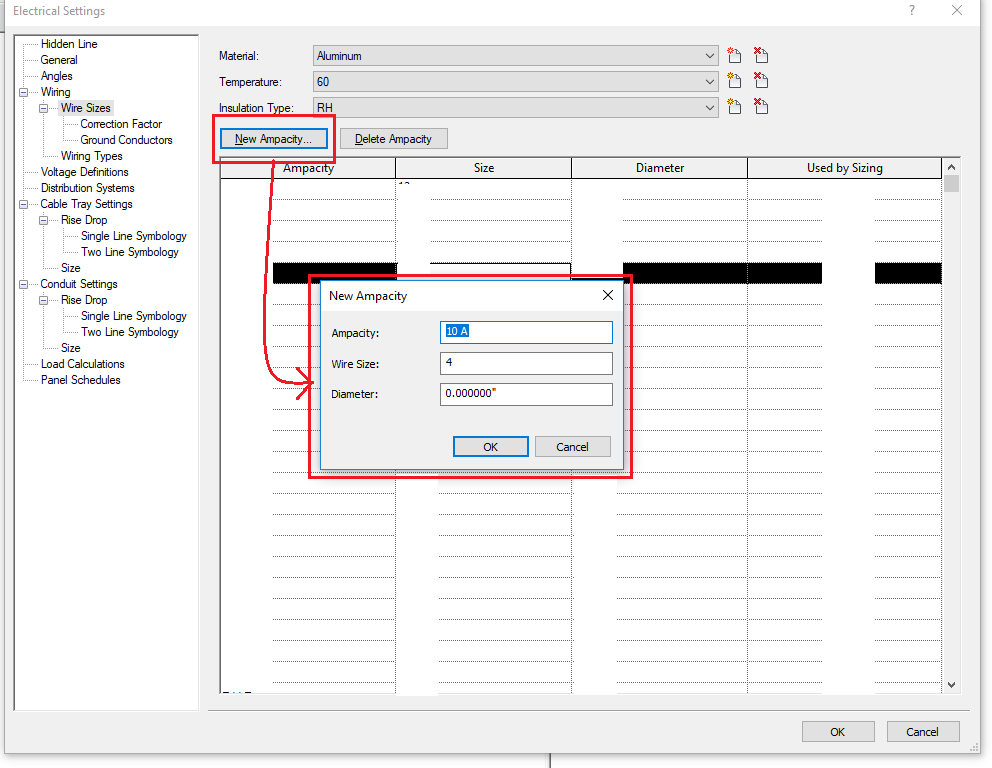Open the Insulation Type dropdown

pyautogui.click(x=709, y=107)
